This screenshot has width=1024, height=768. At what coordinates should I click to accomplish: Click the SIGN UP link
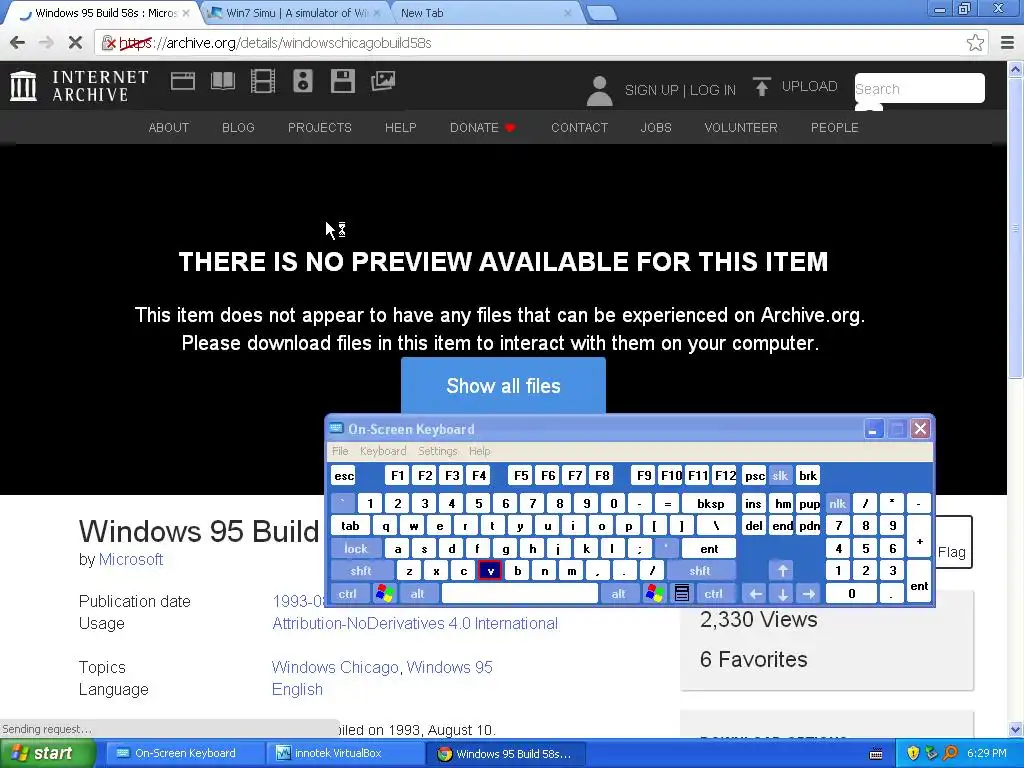click(x=651, y=90)
